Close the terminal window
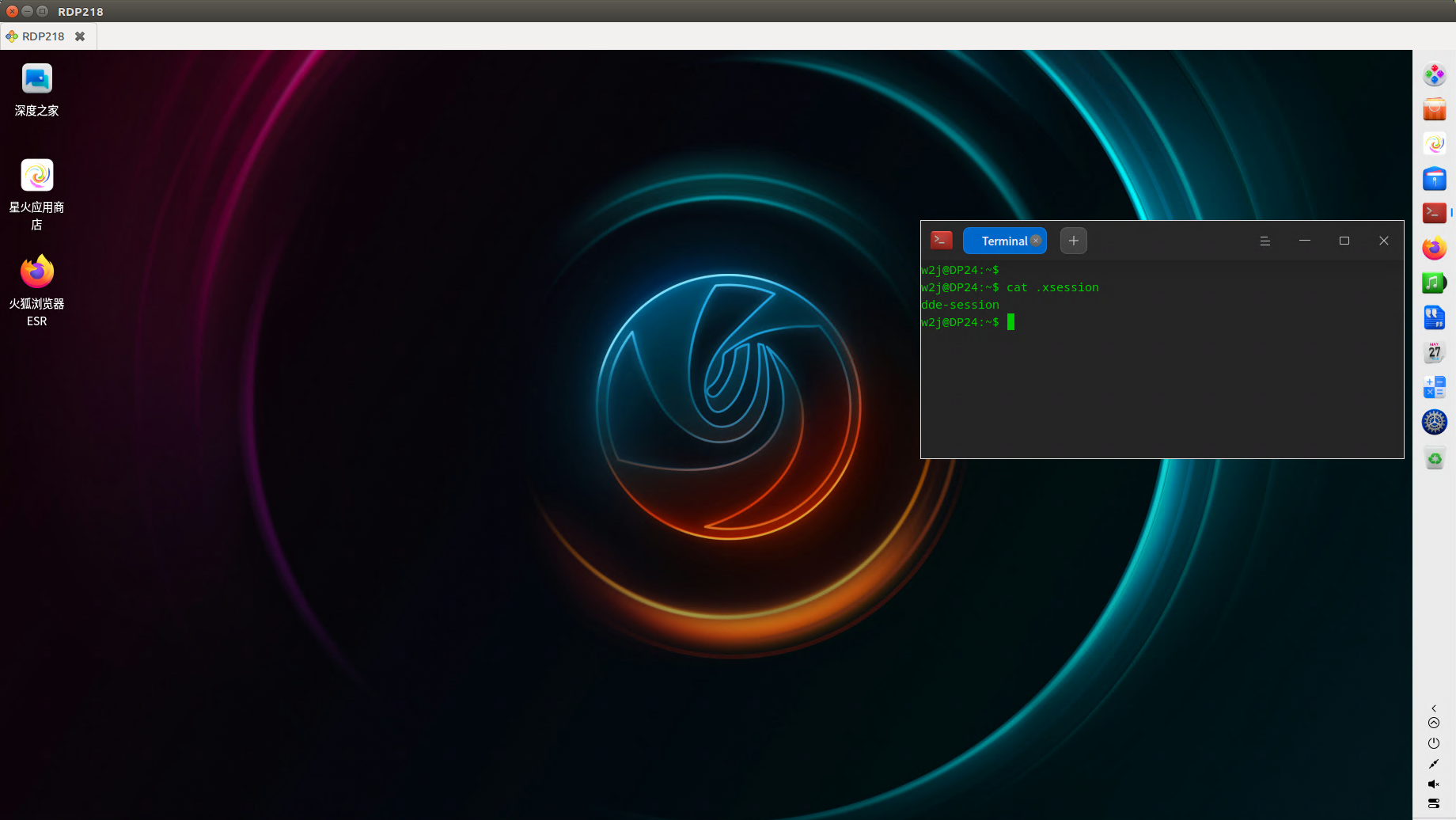The image size is (1456, 820). point(1384,241)
